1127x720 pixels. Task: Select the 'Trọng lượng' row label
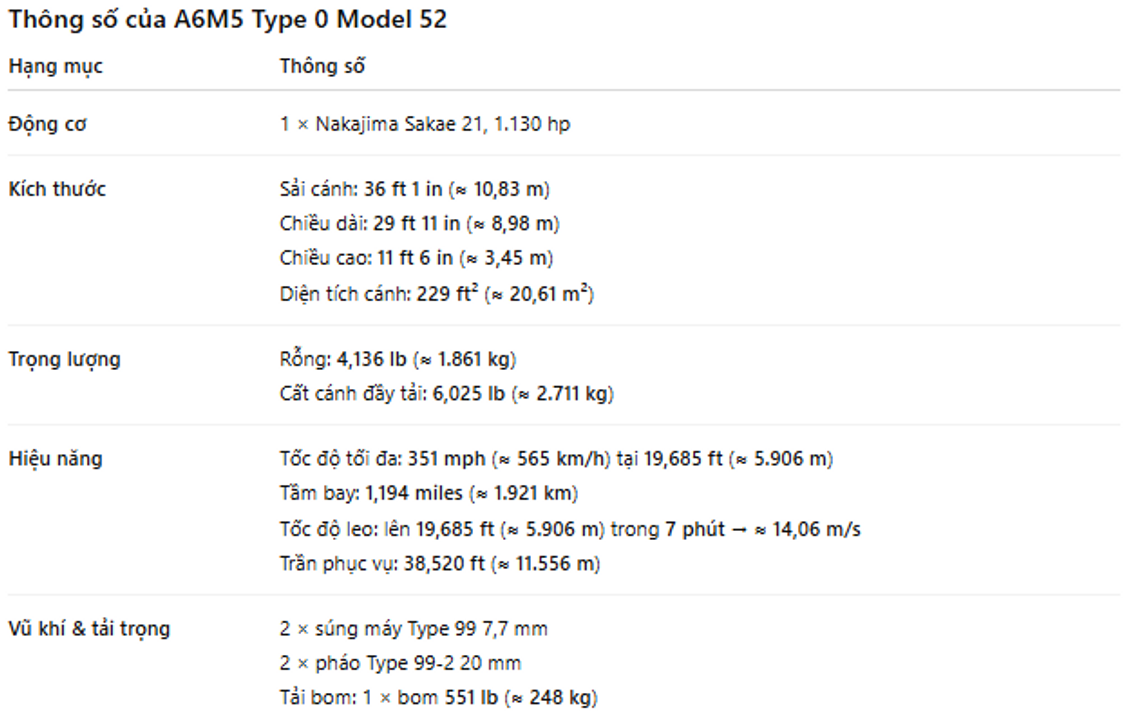click(65, 359)
